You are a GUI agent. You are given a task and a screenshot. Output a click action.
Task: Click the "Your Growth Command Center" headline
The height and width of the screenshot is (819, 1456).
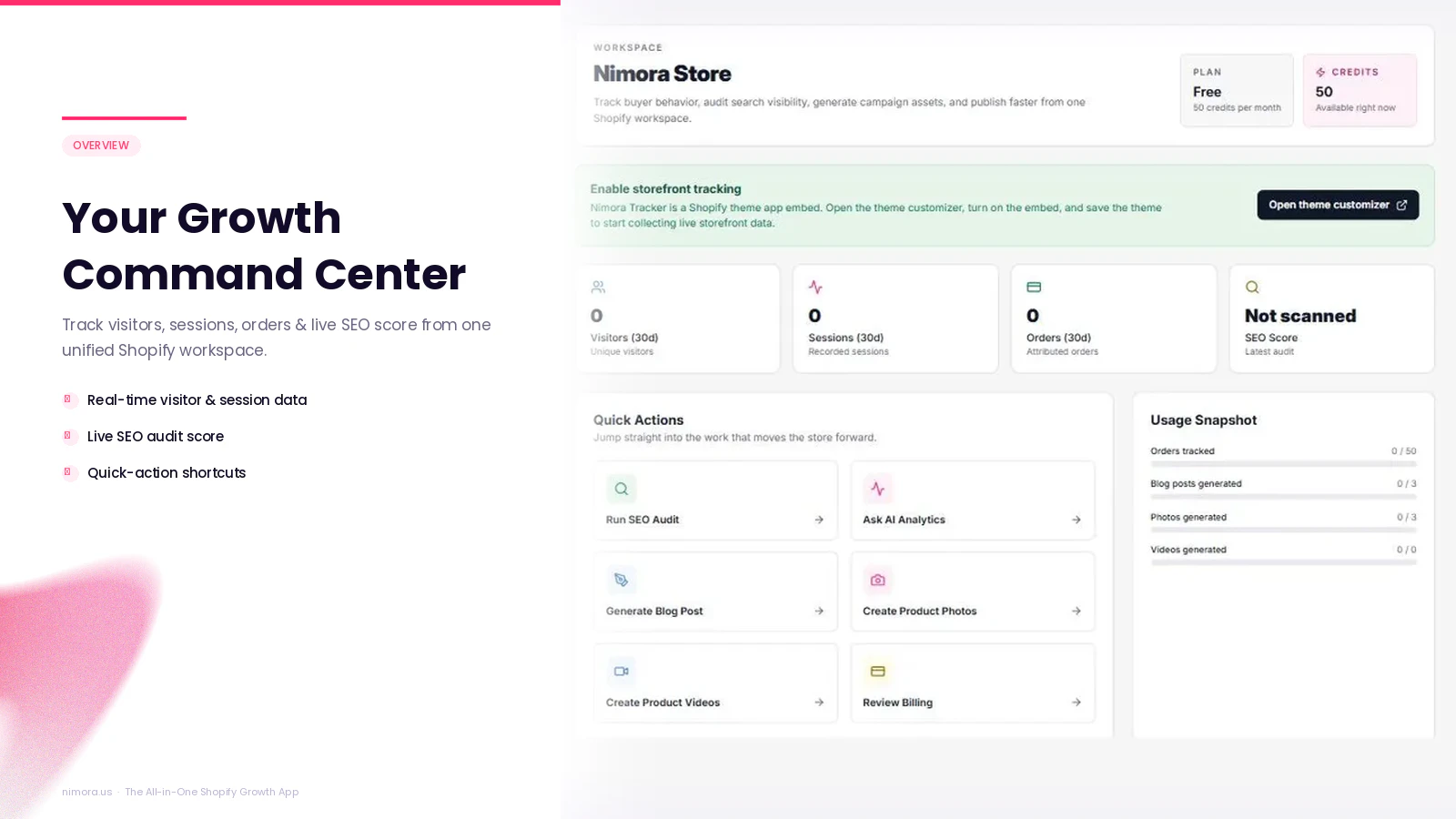click(264, 246)
